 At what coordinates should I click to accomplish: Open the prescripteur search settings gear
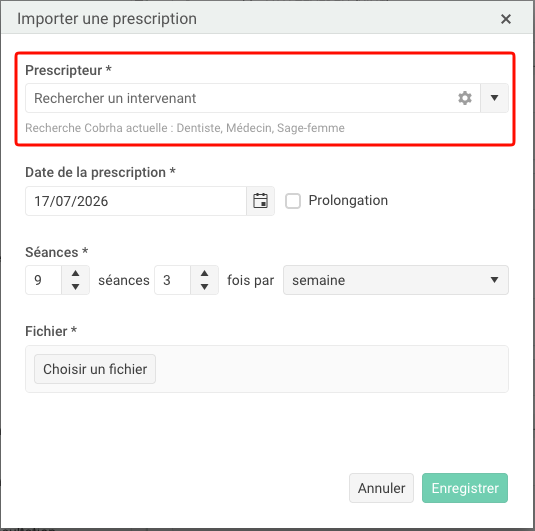[x=464, y=98]
